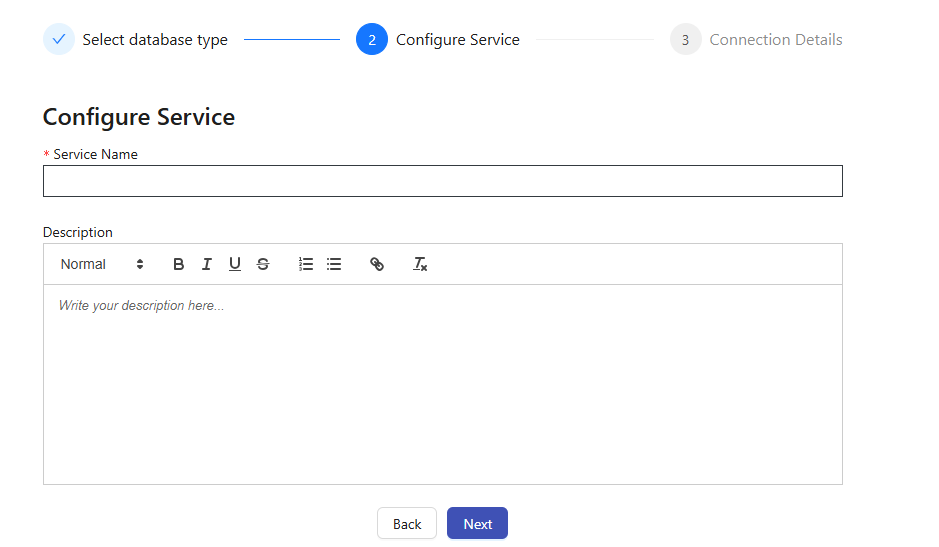Apply underline formatting to description text

coord(235,264)
